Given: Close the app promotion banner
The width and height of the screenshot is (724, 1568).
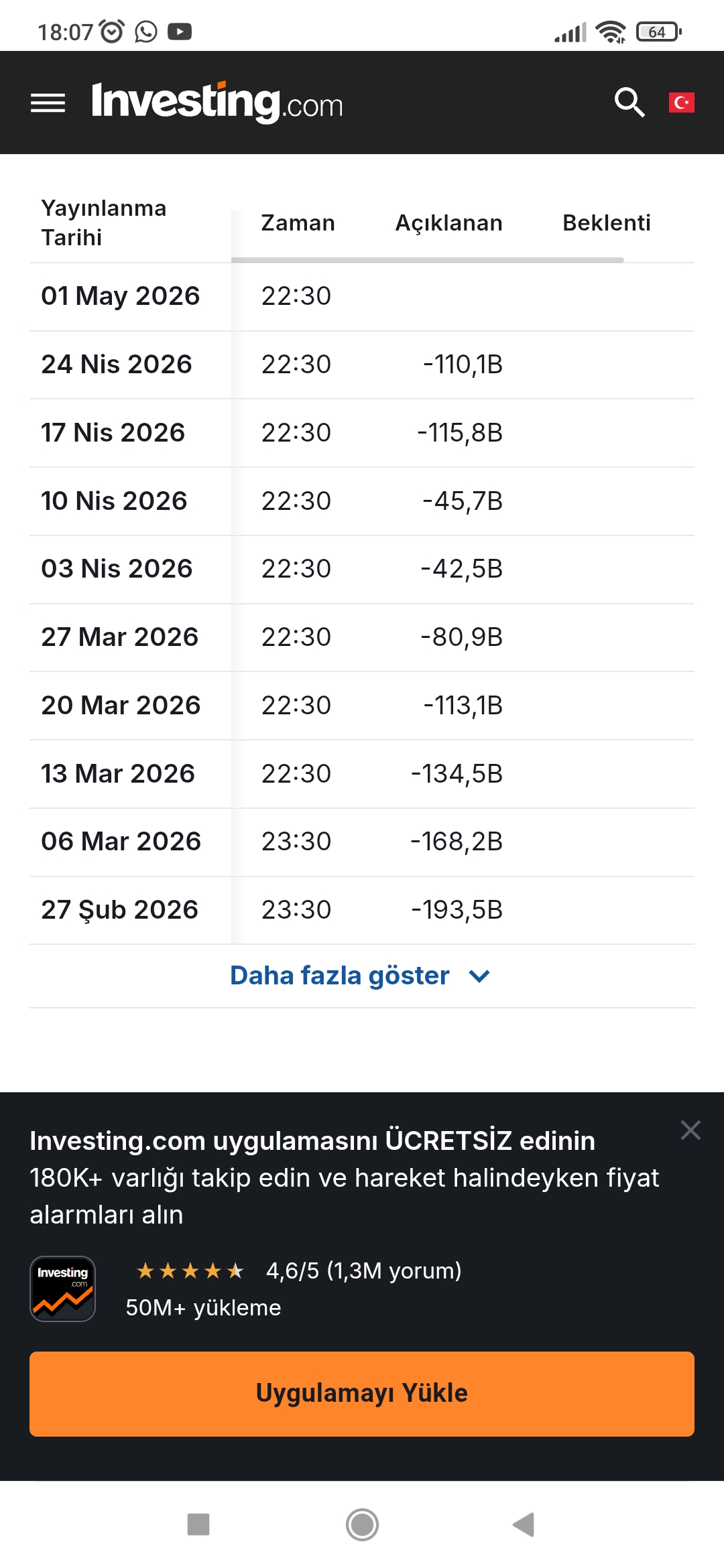Looking at the screenshot, I should click(690, 1130).
